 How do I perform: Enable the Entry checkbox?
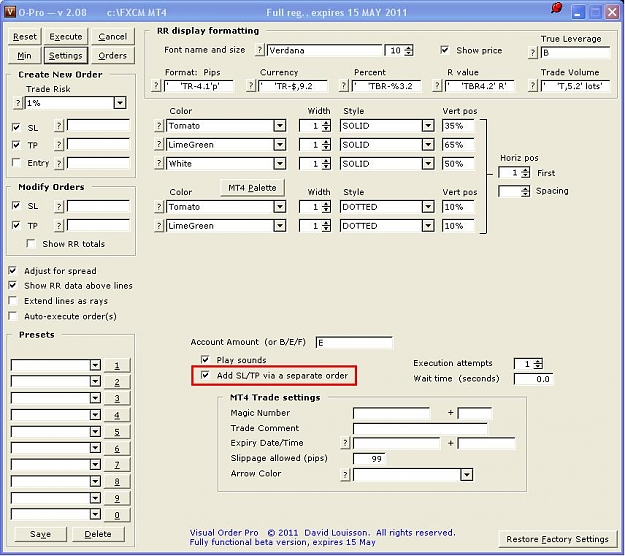click(x=16, y=162)
